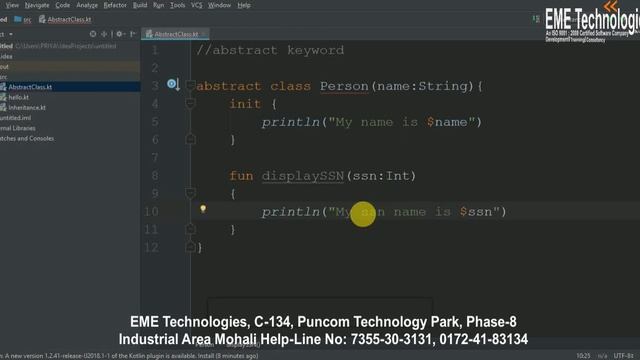Click the fold end marker on line 6
The image size is (640, 360).
click(190, 140)
